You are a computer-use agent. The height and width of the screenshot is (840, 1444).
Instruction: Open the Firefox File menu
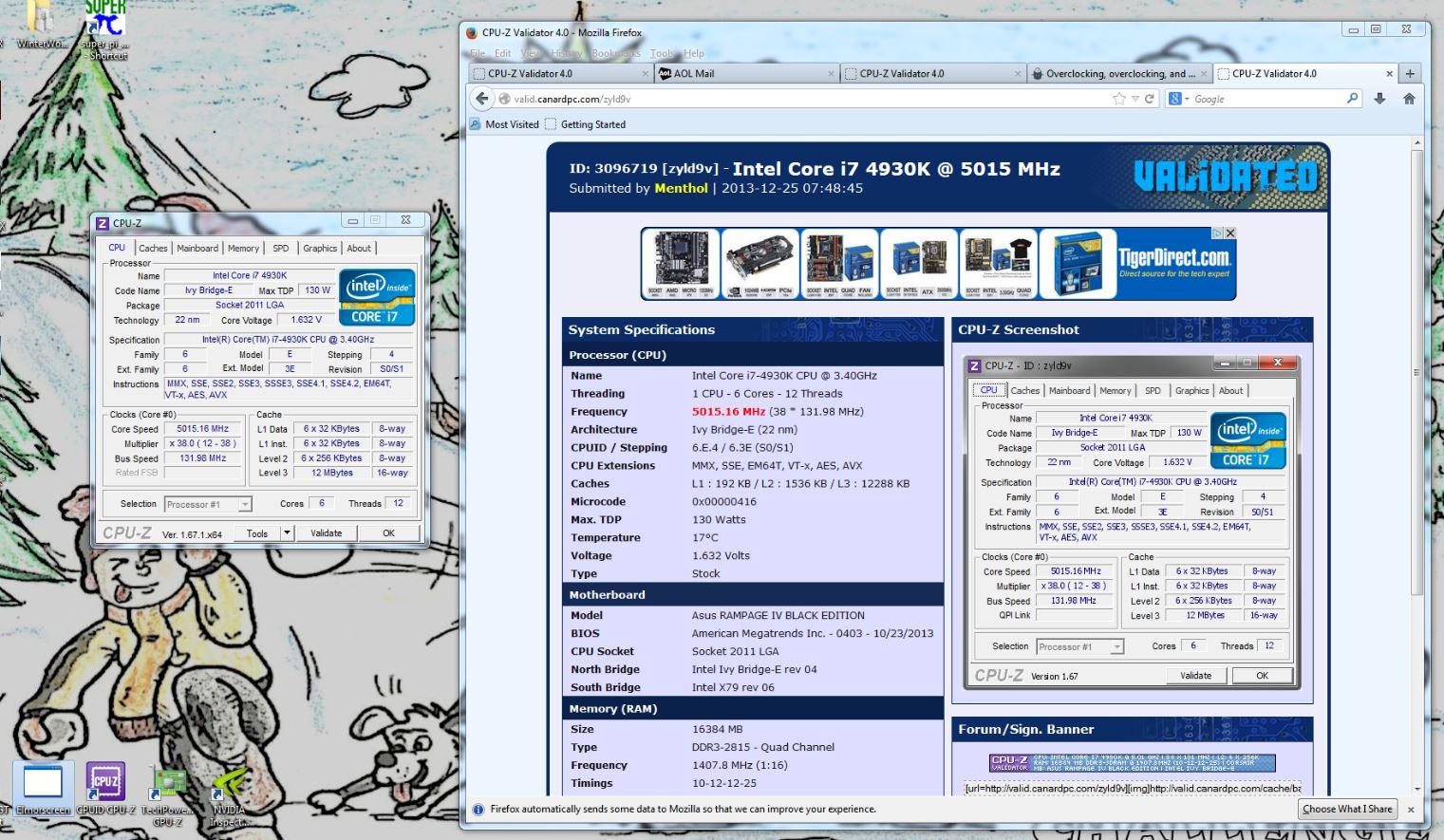pyautogui.click(x=478, y=53)
